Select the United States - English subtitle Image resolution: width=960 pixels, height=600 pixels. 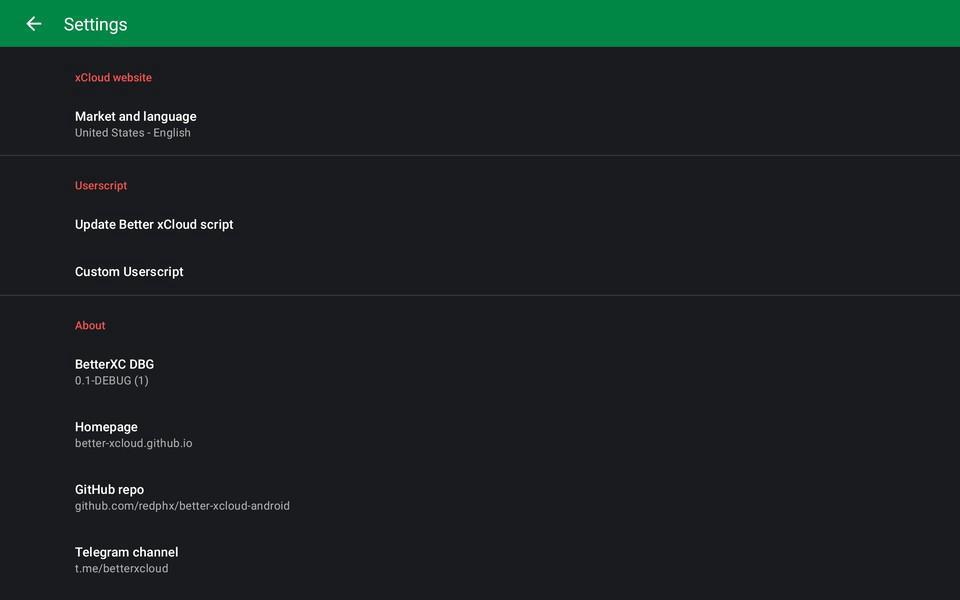(x=132, y=132)
